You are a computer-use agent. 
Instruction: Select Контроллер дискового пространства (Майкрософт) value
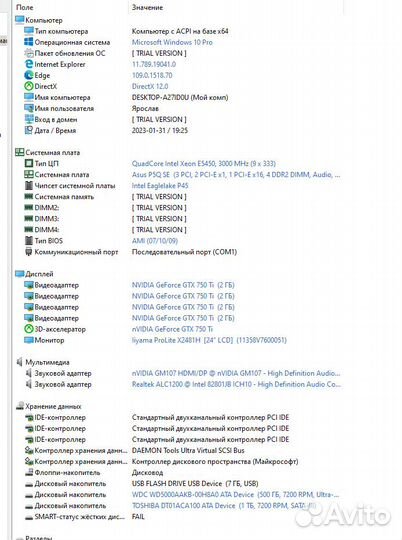(215, 461)
